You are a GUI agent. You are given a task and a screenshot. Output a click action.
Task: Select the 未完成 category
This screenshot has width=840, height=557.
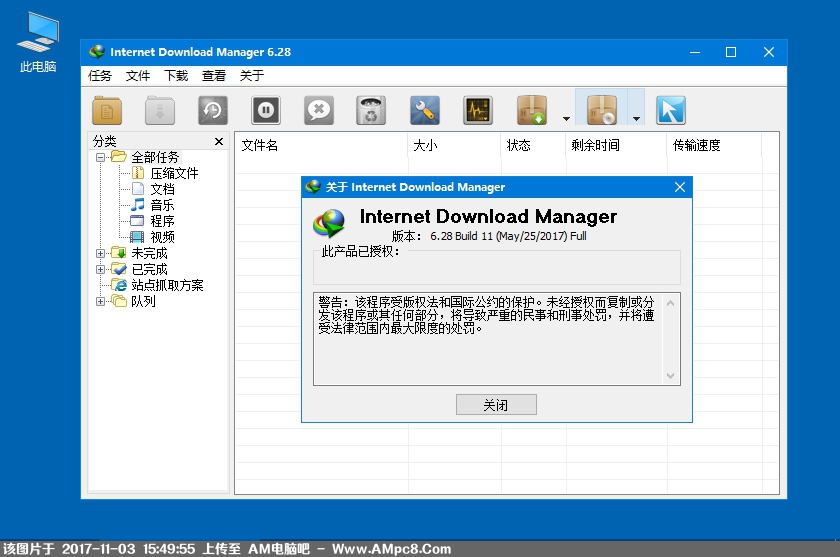click(x=149, y=253)
